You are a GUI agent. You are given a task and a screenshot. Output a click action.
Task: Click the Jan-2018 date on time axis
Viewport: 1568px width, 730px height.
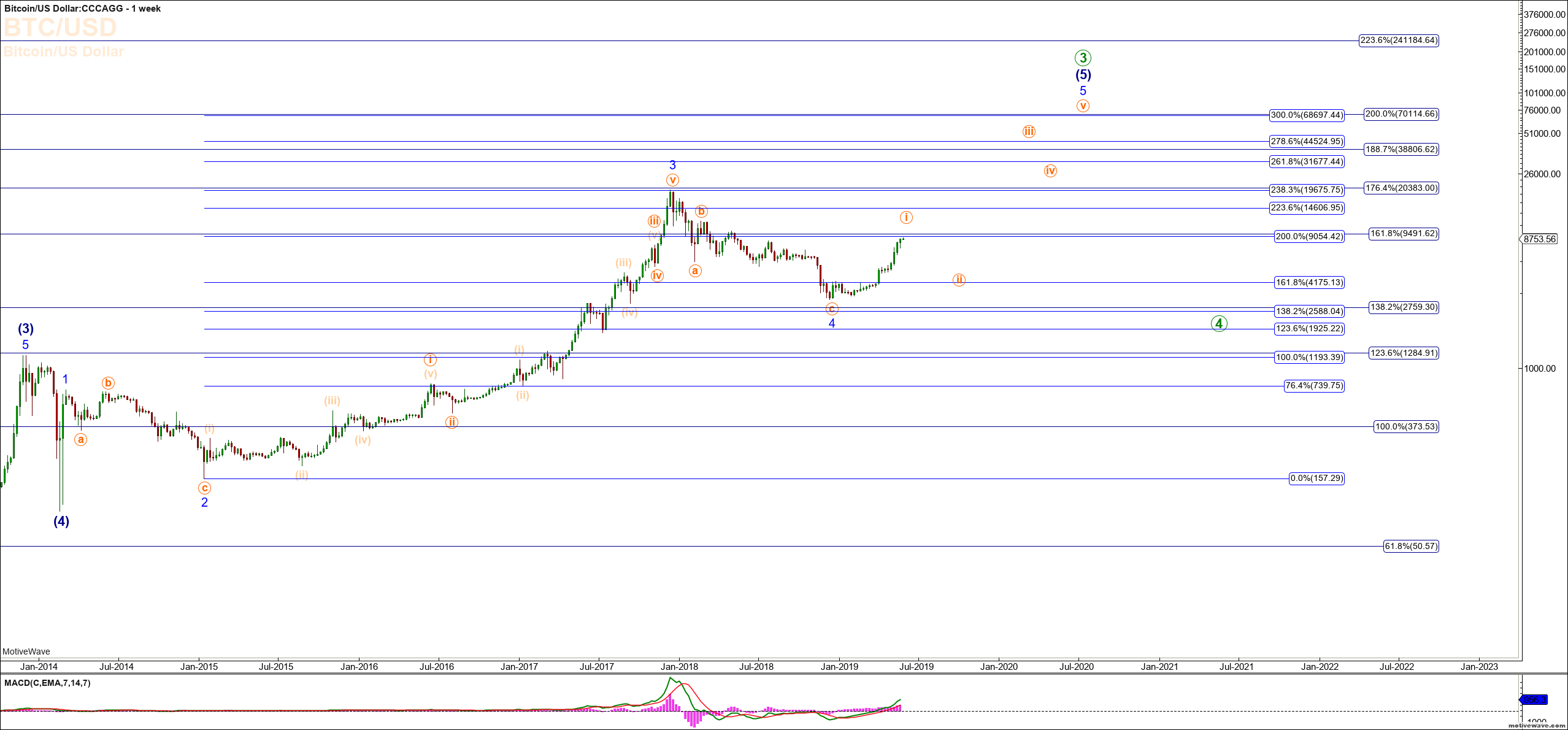coord(679,667)
